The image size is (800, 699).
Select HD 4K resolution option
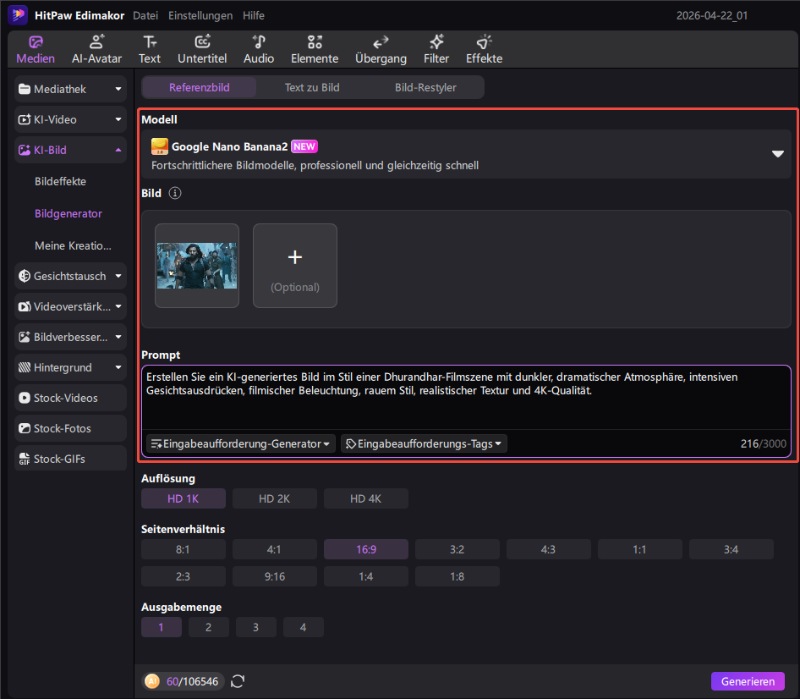366,498
